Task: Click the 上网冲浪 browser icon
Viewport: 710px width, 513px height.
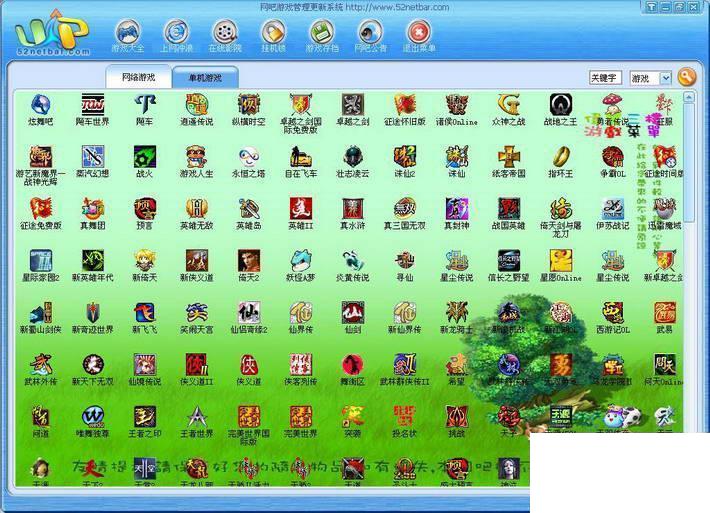Action: tap(176, 32)
